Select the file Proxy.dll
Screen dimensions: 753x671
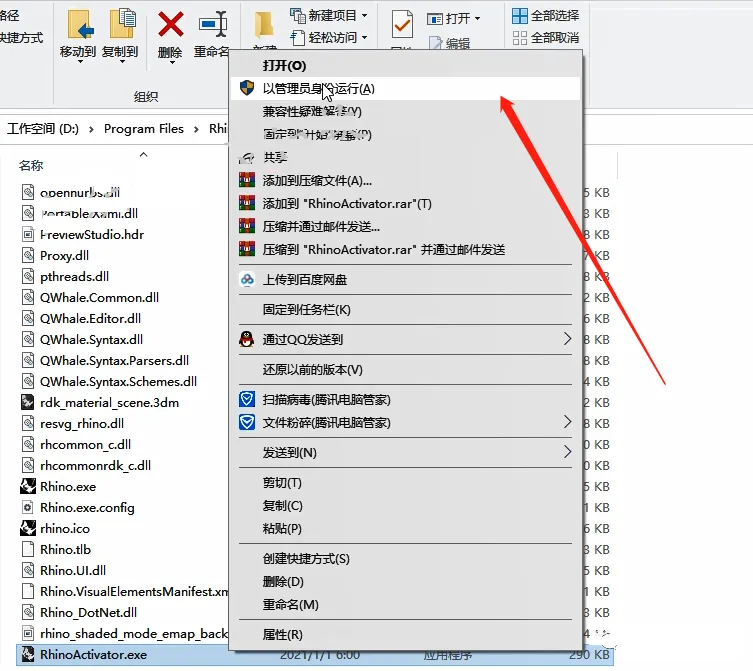click(x=64, y=256)
